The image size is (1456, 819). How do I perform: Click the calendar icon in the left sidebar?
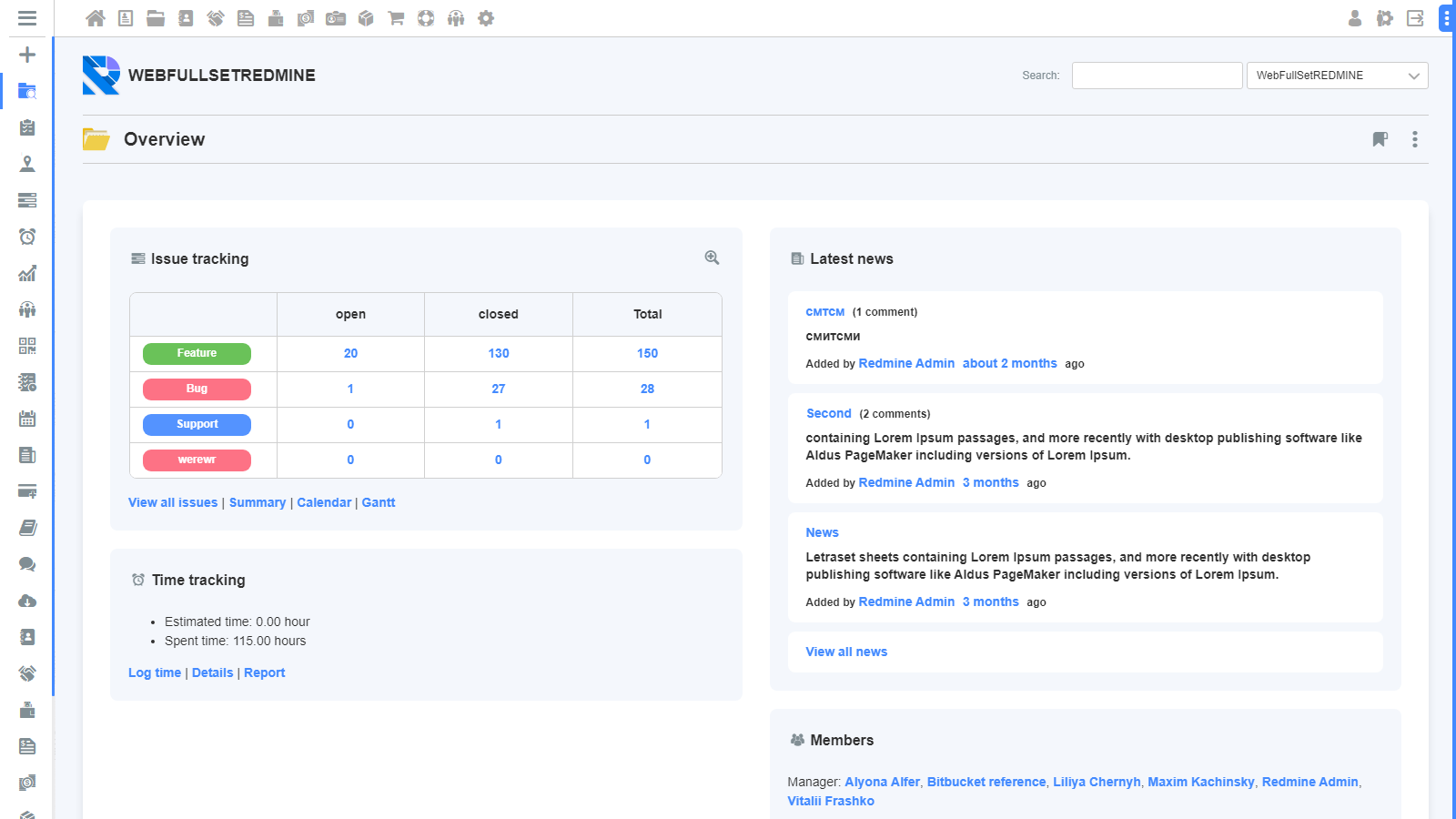(27, 419)
